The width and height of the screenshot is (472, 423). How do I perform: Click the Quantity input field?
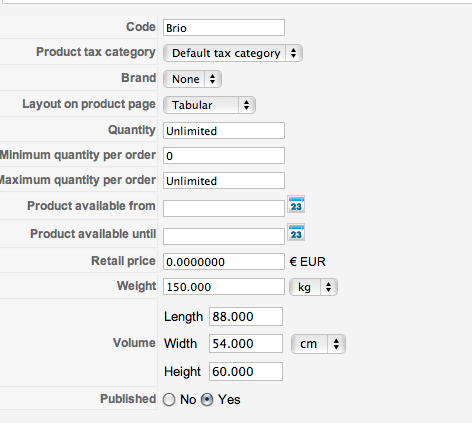click(224, 130)
